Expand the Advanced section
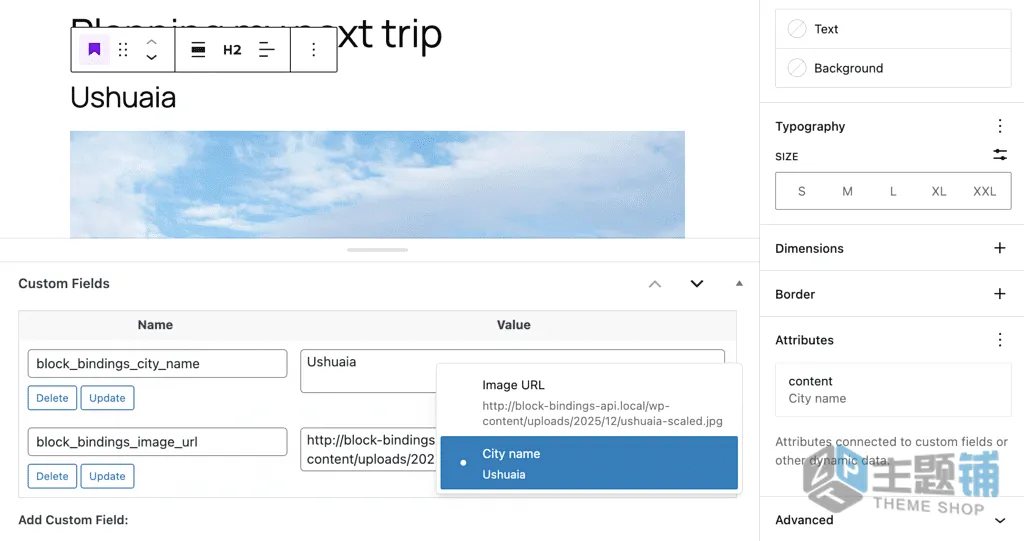 [x=1000, y=520]
